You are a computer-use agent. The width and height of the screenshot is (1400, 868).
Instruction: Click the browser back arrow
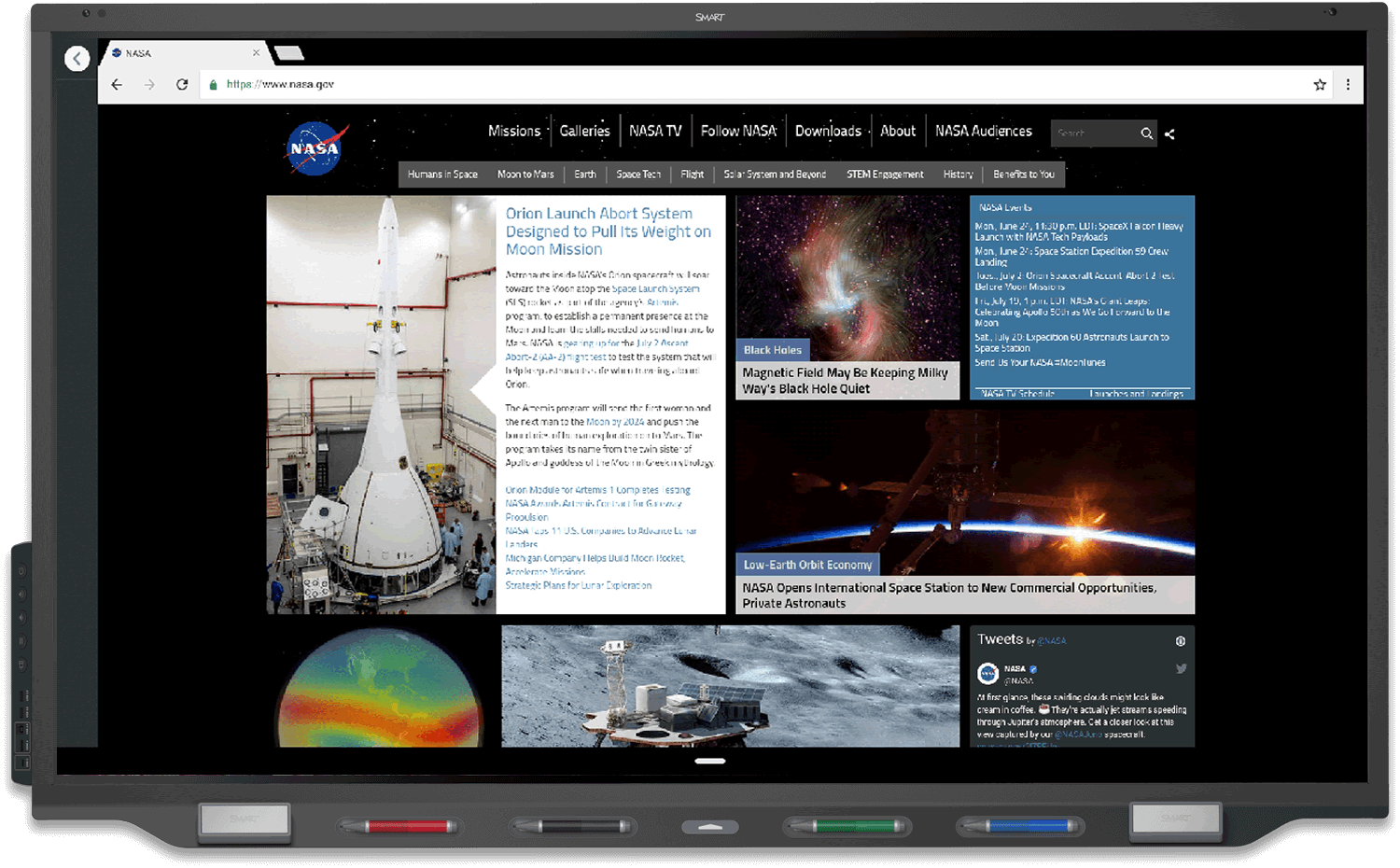point(117,84)
